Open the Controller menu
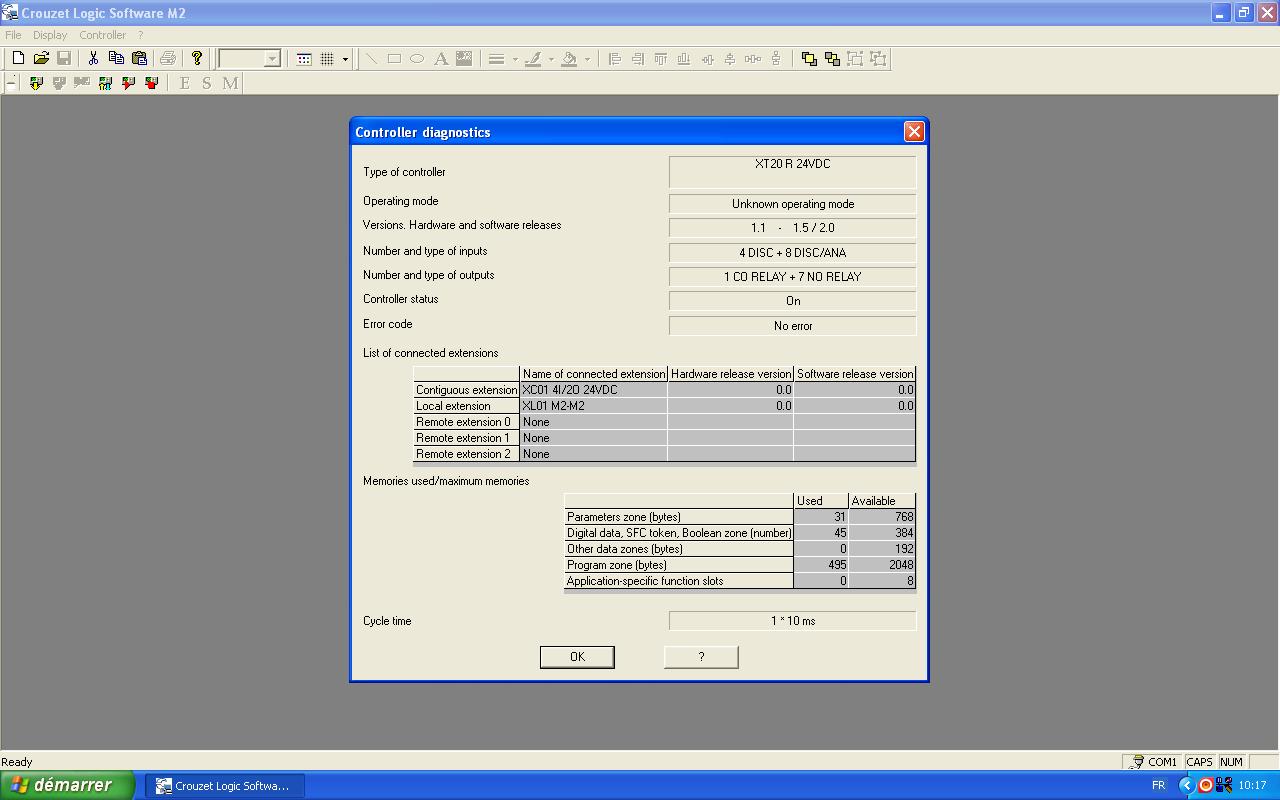The width and height of the screenshot is (1280, 800). 103,35
